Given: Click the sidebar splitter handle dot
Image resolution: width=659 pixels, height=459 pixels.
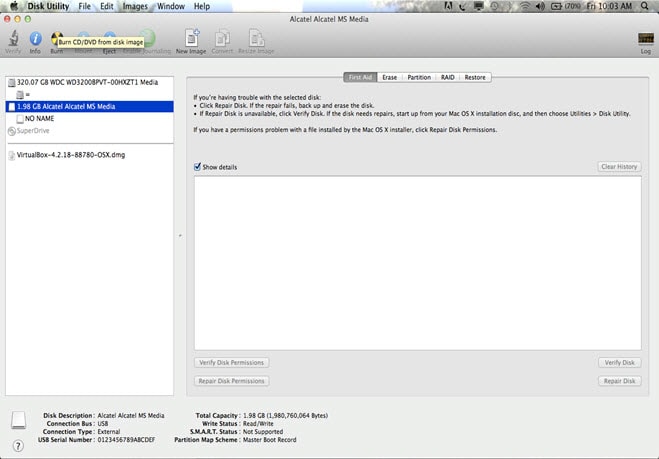Looking at the screenshot, I should (x=180, y=236).
